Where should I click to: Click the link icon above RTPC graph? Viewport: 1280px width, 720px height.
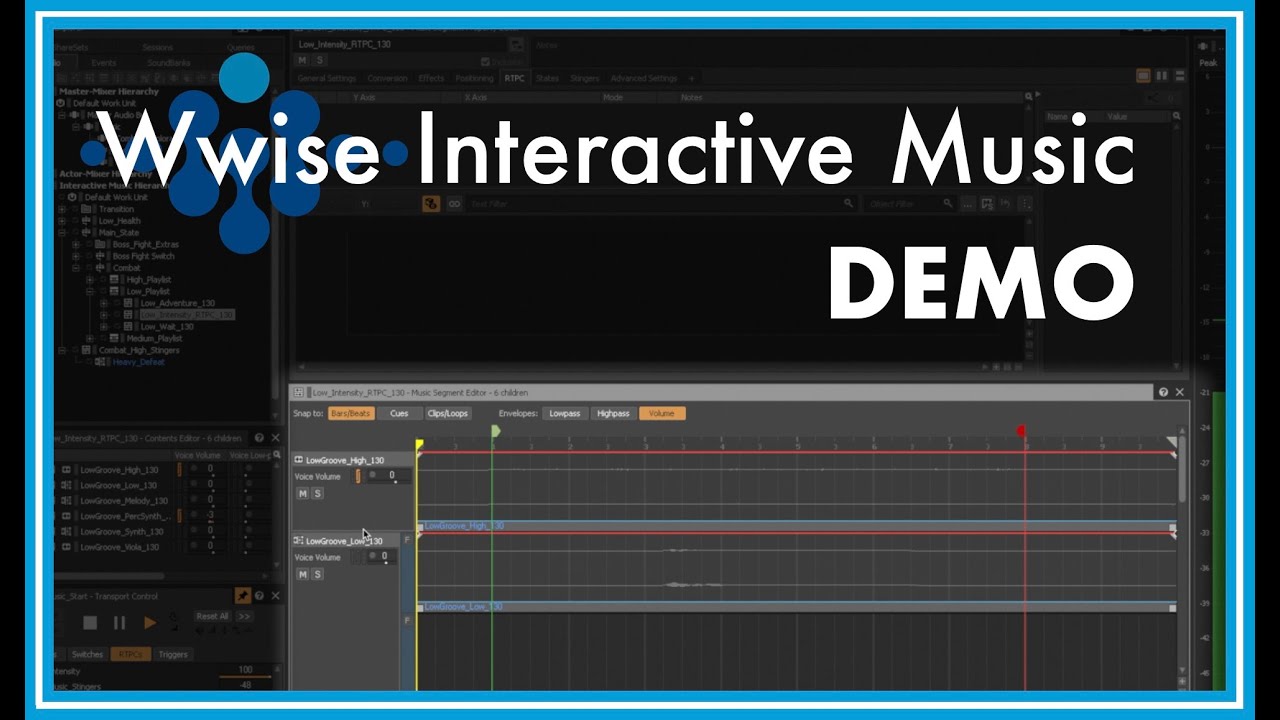click(454, 203)
